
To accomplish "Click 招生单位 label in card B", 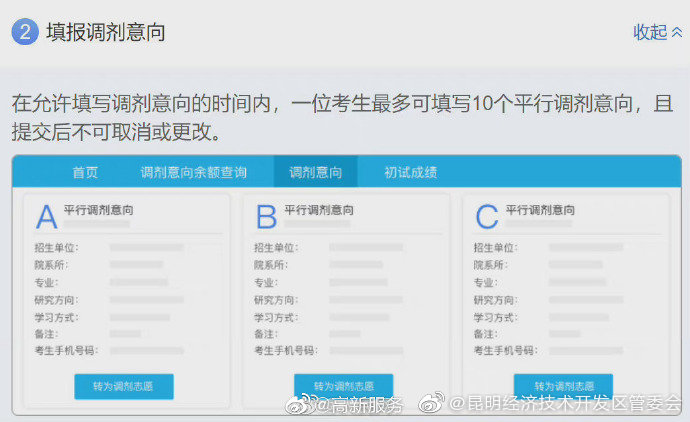I will [276, 248].
